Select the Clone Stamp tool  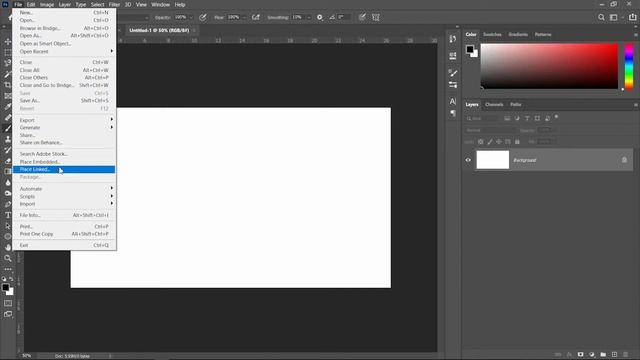click(x=8, y=139)
